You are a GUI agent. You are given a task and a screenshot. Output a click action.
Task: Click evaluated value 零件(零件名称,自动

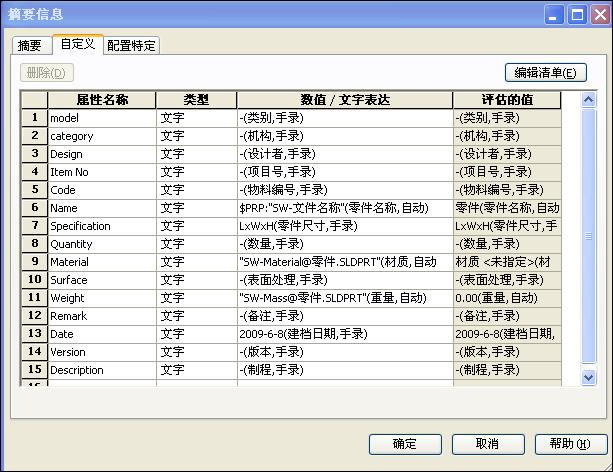tap(507, 208)
